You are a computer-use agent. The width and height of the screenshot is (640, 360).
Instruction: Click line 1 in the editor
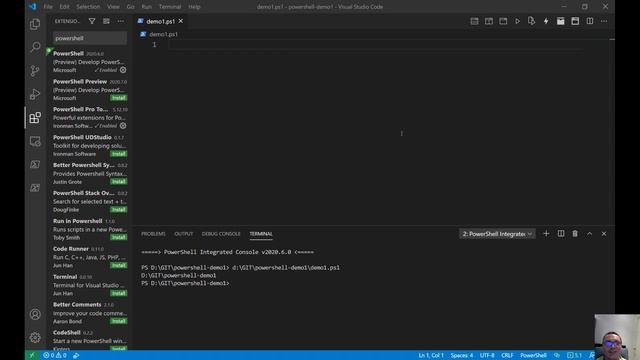pos(376,44)
